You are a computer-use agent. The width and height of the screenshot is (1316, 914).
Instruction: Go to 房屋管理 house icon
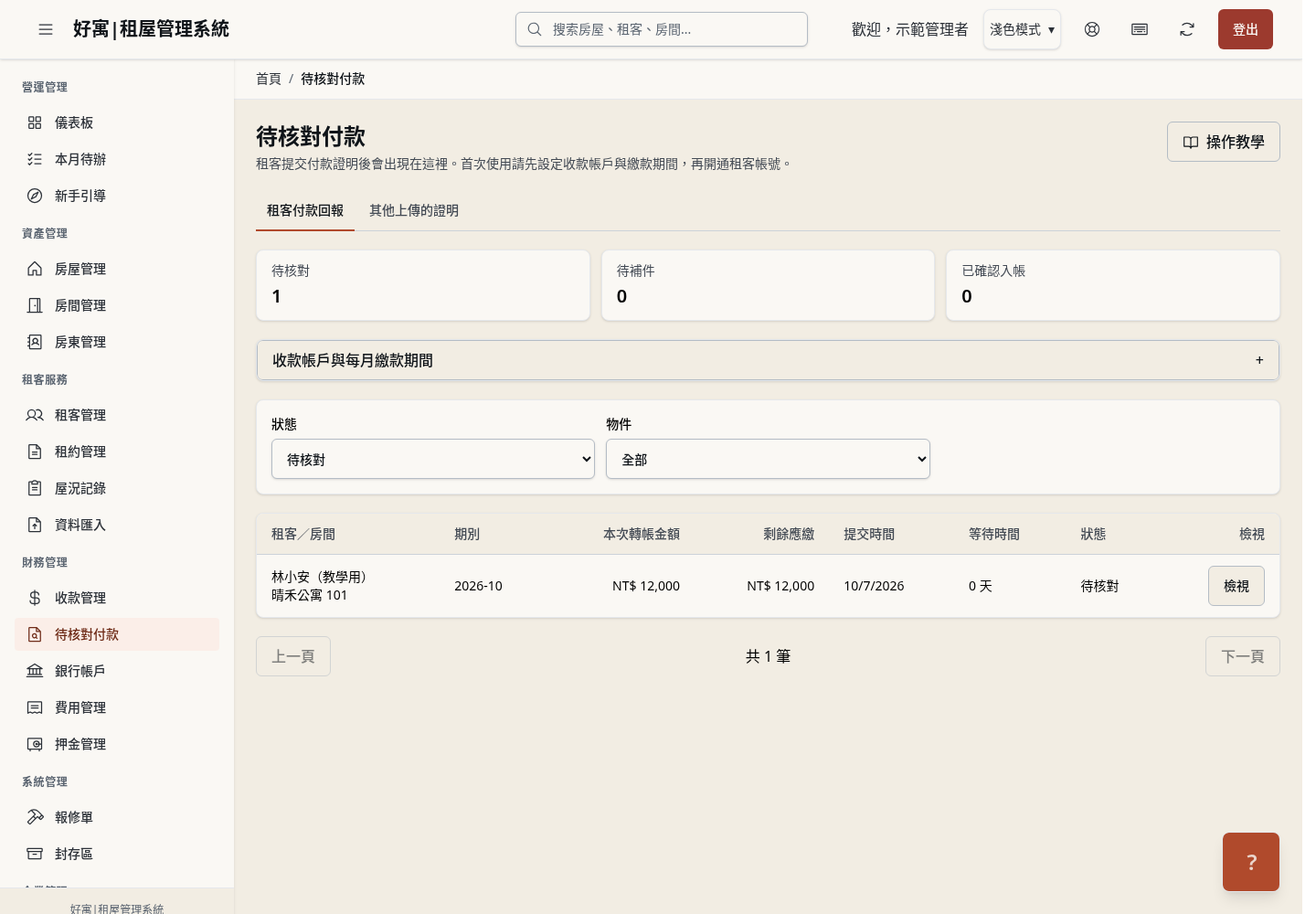point(35,269)
